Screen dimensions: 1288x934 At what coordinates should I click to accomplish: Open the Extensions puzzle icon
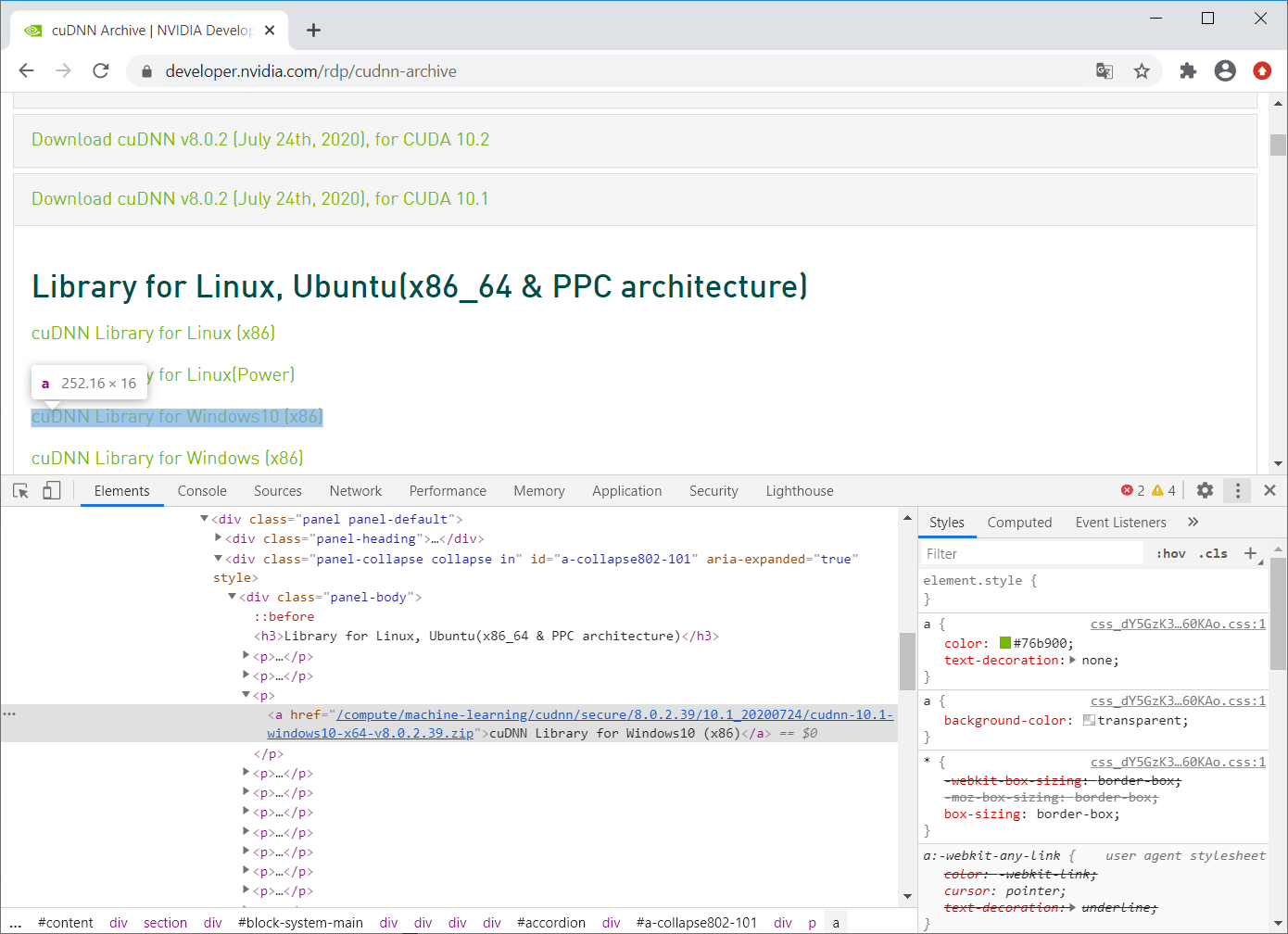tap(1188, 71)
